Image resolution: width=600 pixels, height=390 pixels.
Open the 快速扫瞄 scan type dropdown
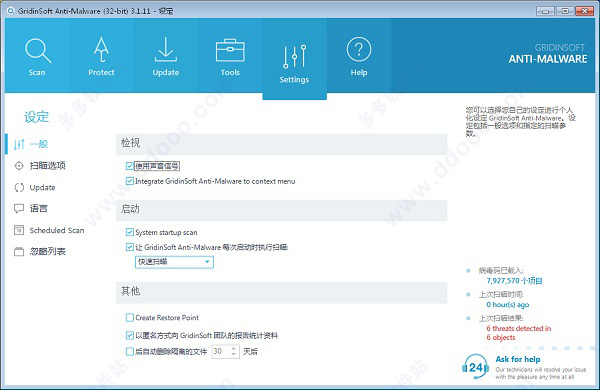pyautogui.click(x=174, y=262)
